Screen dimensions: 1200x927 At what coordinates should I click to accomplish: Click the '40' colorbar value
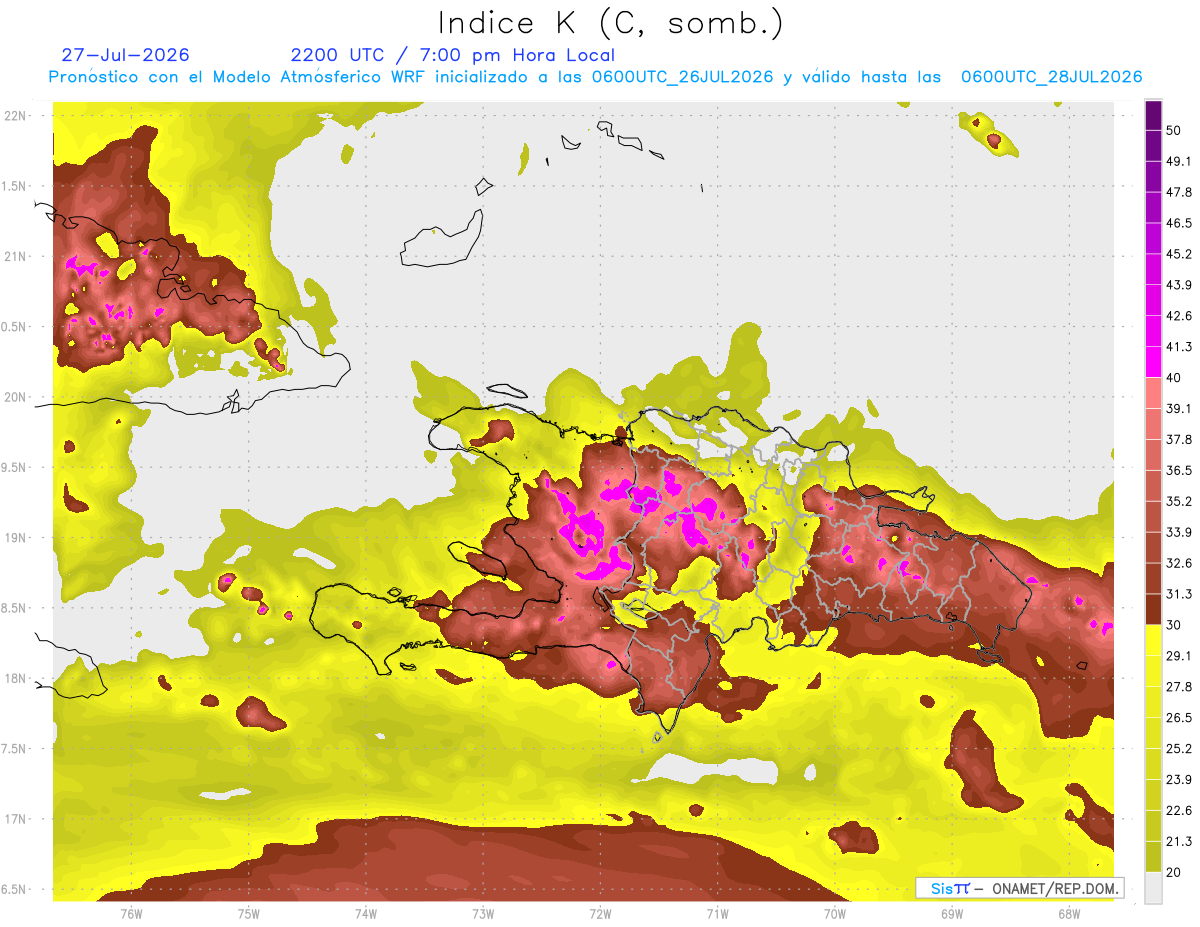coord(1173,378)
